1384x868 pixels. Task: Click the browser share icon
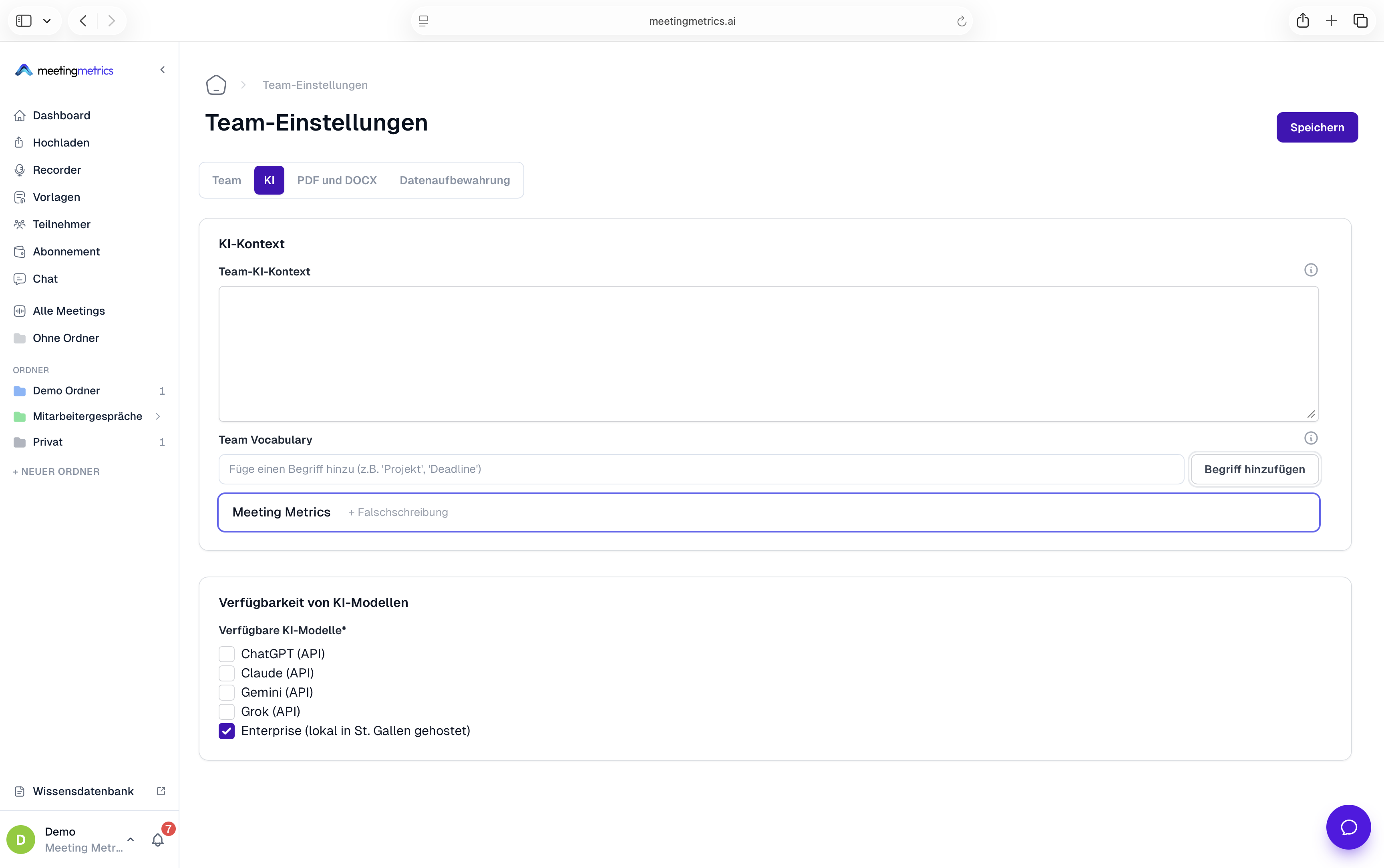(1302, 21)
